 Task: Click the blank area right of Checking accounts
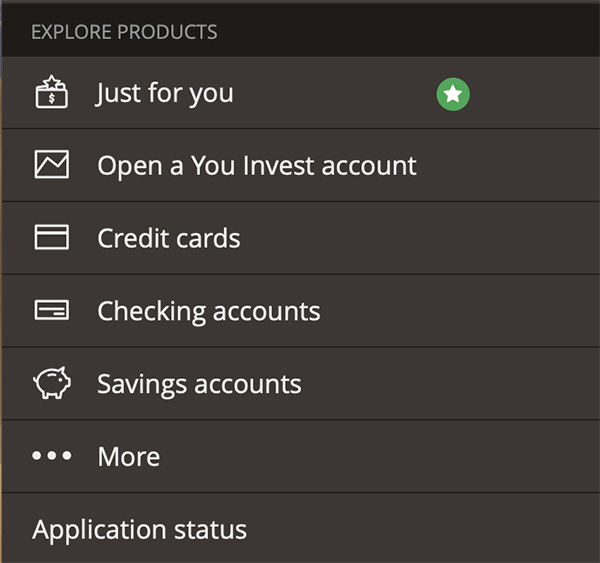click(x=459, y=311)
